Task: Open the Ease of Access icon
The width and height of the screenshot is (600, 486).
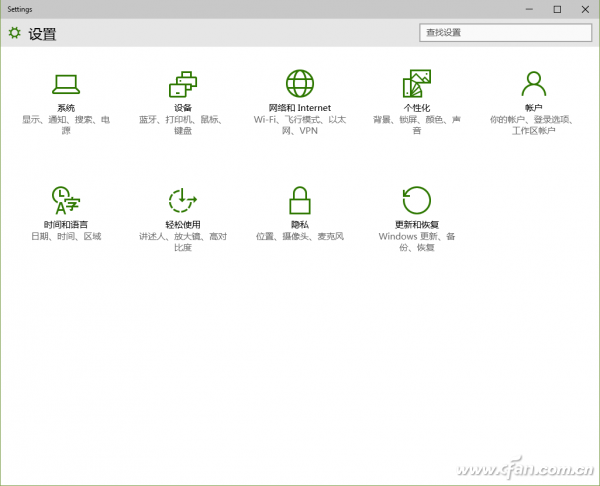Action: point(183,200)
